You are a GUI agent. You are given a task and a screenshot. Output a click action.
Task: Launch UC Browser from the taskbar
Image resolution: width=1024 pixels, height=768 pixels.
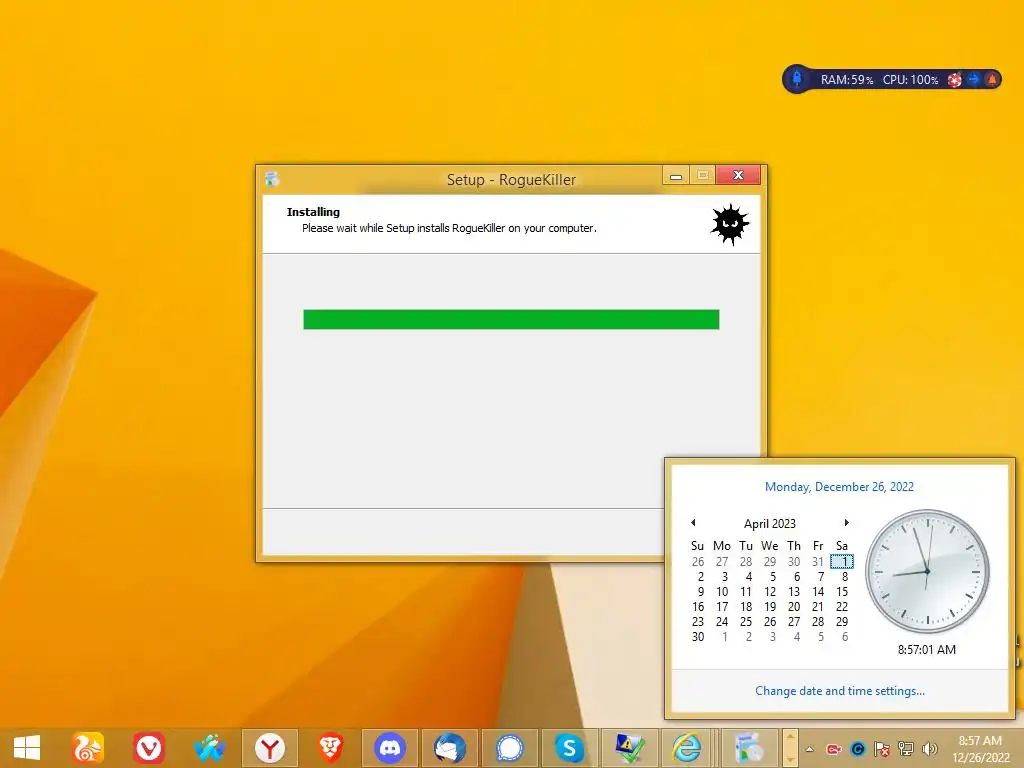click(88, 748)
